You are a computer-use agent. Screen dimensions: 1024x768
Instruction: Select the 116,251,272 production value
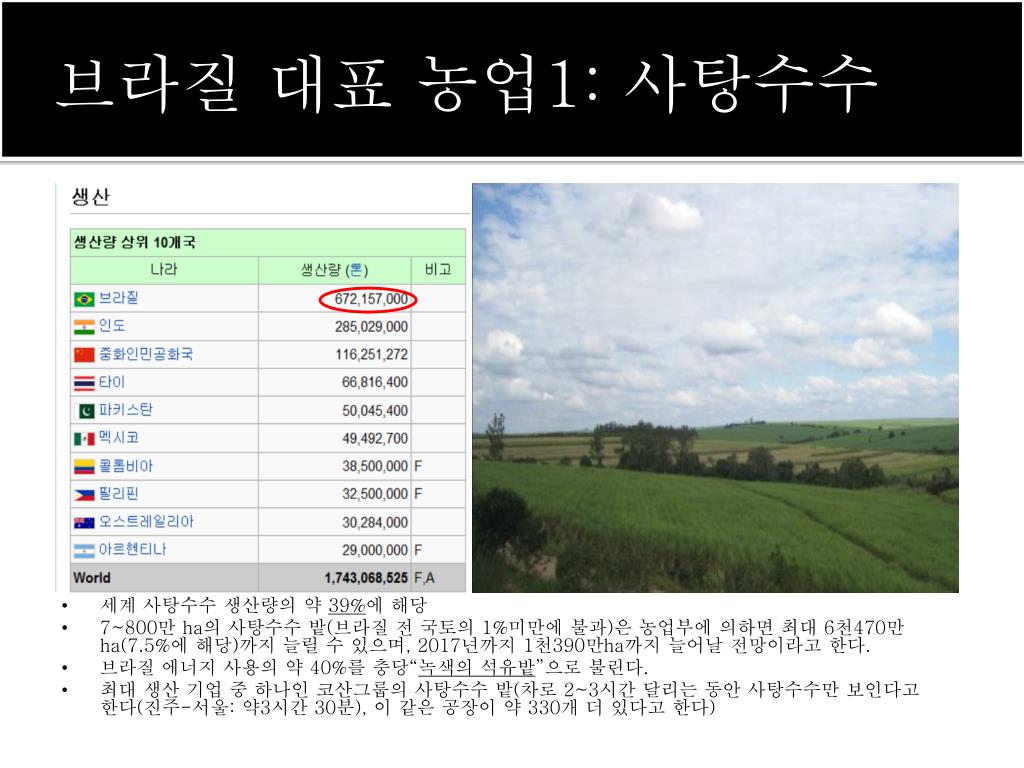[x=371, y=355]
